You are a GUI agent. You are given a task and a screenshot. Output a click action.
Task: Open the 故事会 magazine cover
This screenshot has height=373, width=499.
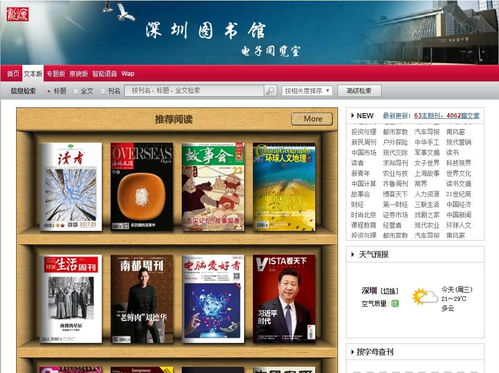coord(213,187)
